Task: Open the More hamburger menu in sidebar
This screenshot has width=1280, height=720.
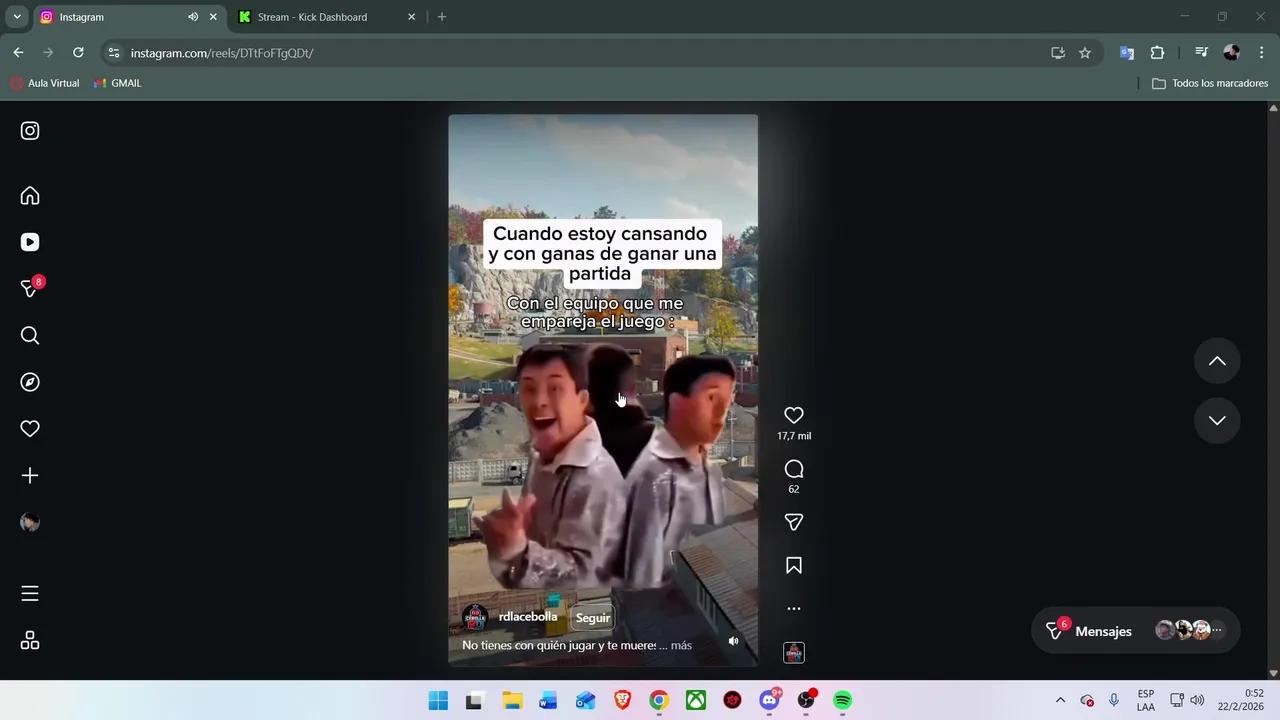Action: (x=30, y=594)
